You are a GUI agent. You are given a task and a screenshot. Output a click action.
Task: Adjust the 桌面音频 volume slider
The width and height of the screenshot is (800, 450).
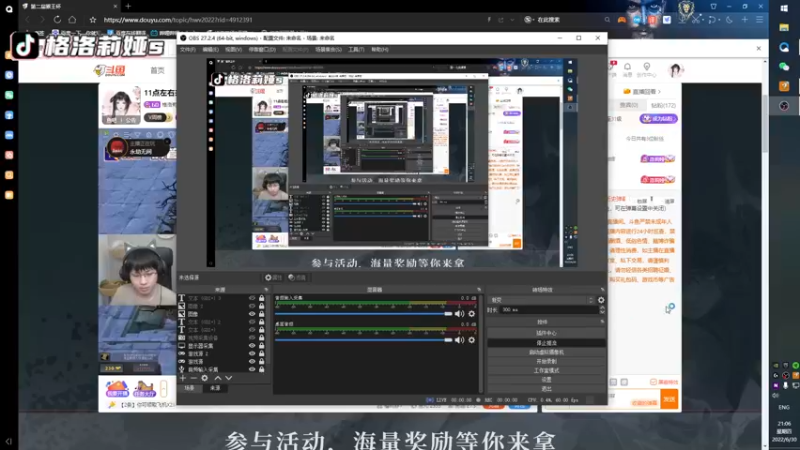[363, 340]
